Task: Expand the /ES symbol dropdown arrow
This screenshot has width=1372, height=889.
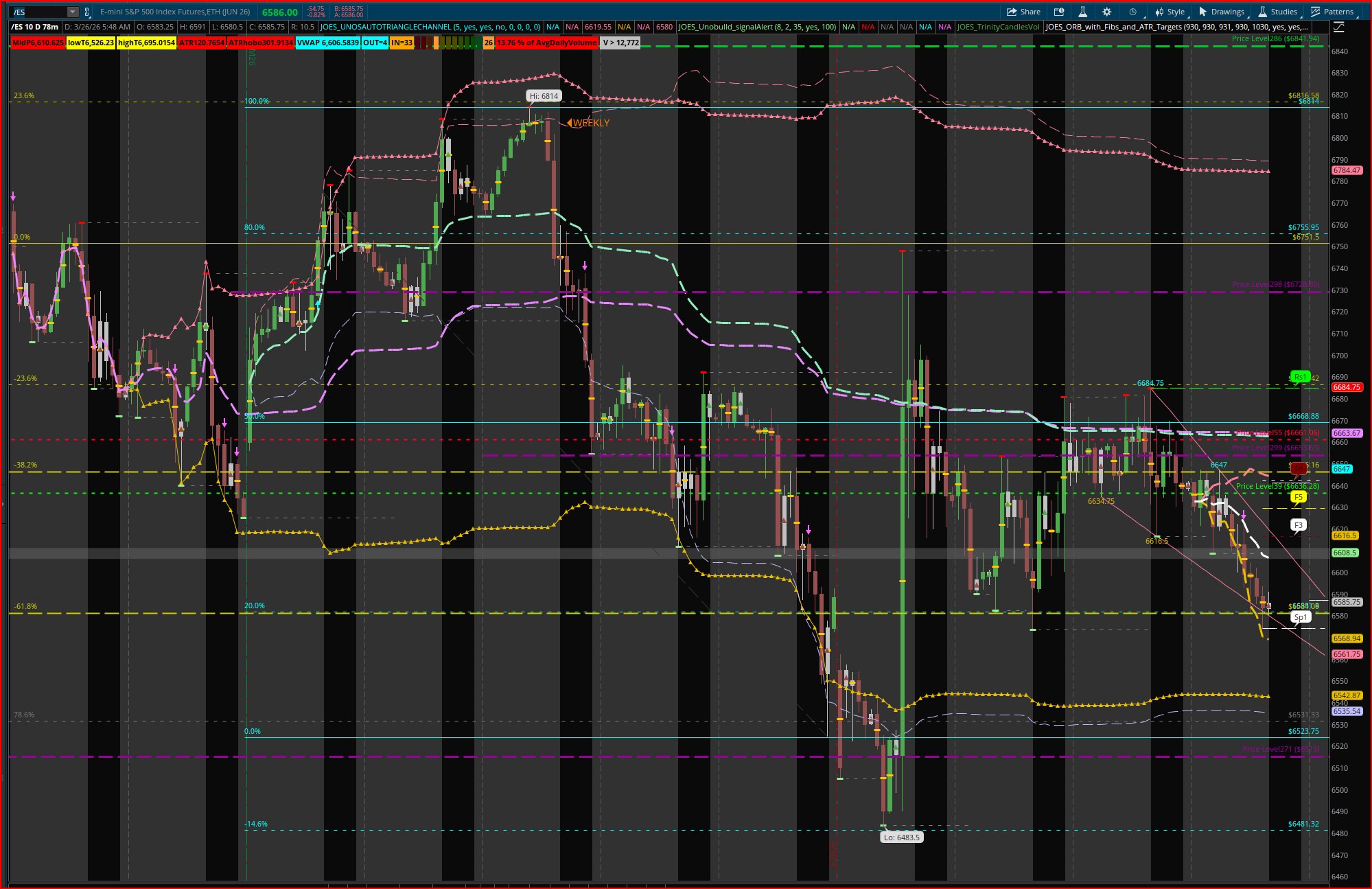Action: tap(72, 12)
